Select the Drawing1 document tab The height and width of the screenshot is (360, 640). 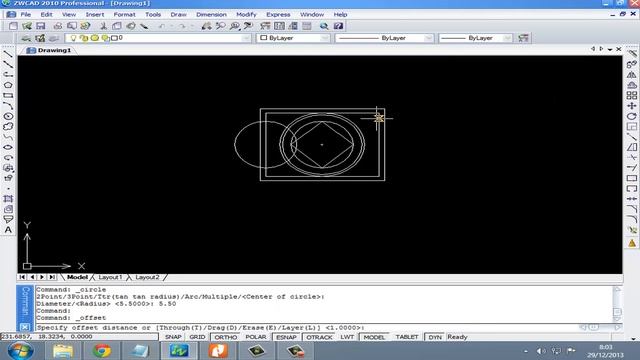(49, 50)
